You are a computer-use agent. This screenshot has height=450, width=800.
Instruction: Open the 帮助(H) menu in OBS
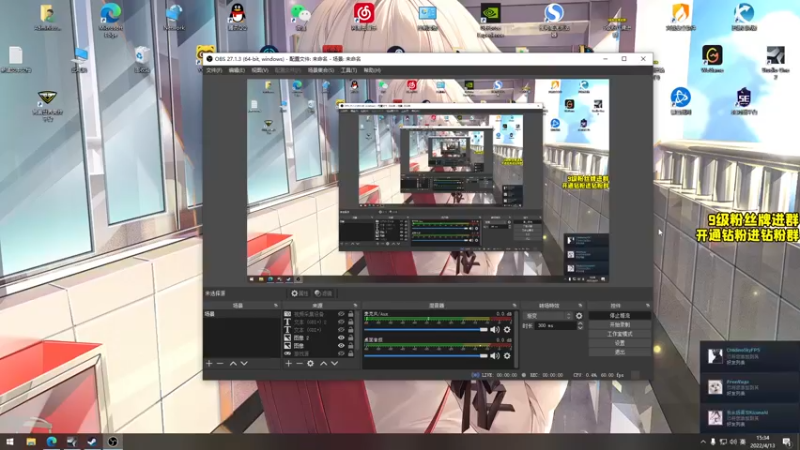[372, 70]
